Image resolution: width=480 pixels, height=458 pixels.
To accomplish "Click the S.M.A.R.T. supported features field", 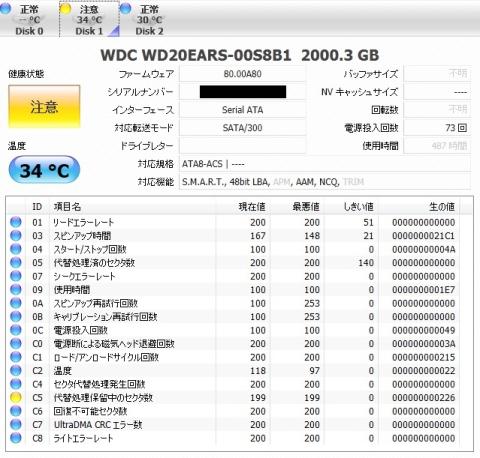I will [325, 182].
